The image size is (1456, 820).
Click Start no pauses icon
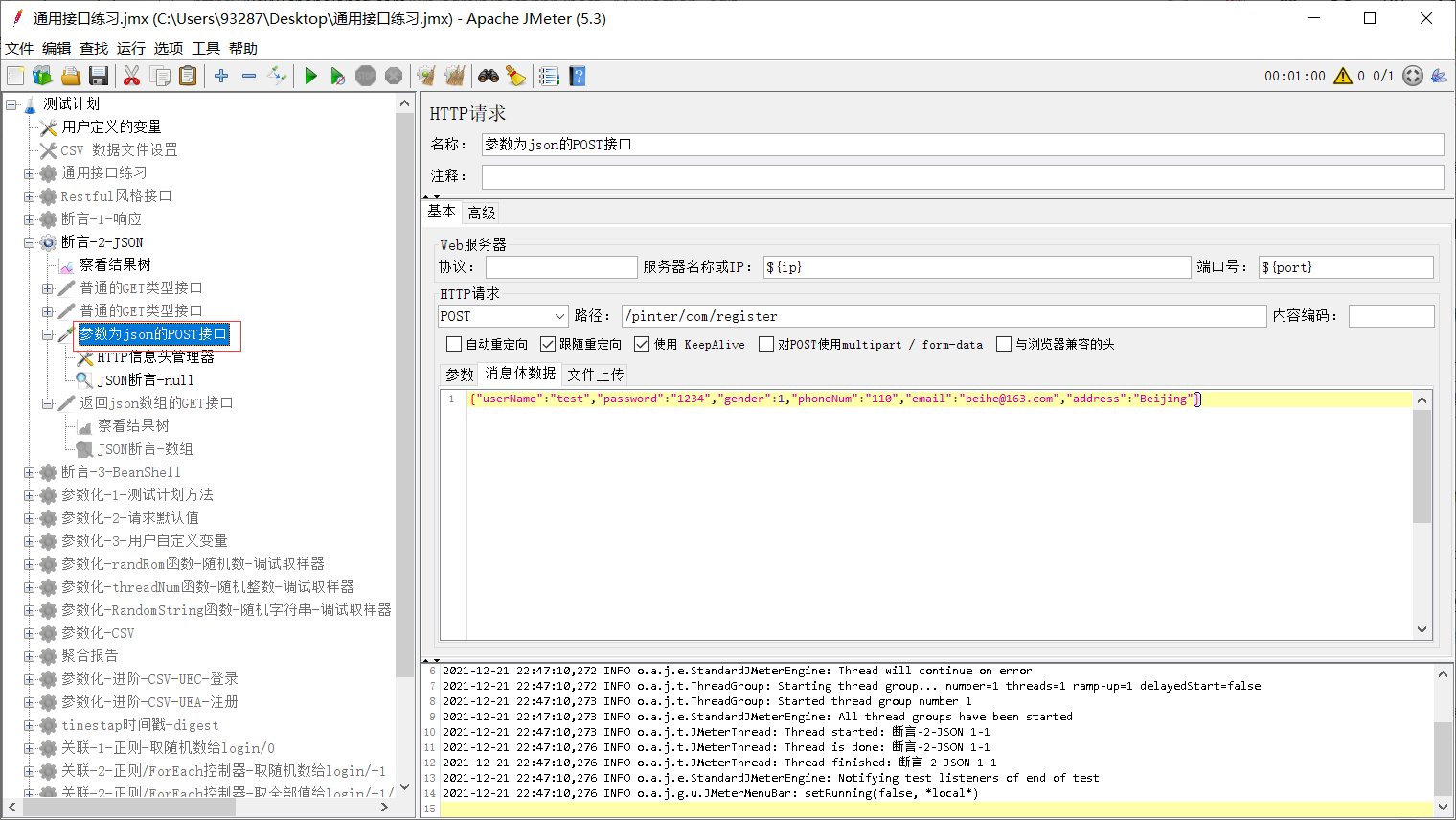coord(337,76)
